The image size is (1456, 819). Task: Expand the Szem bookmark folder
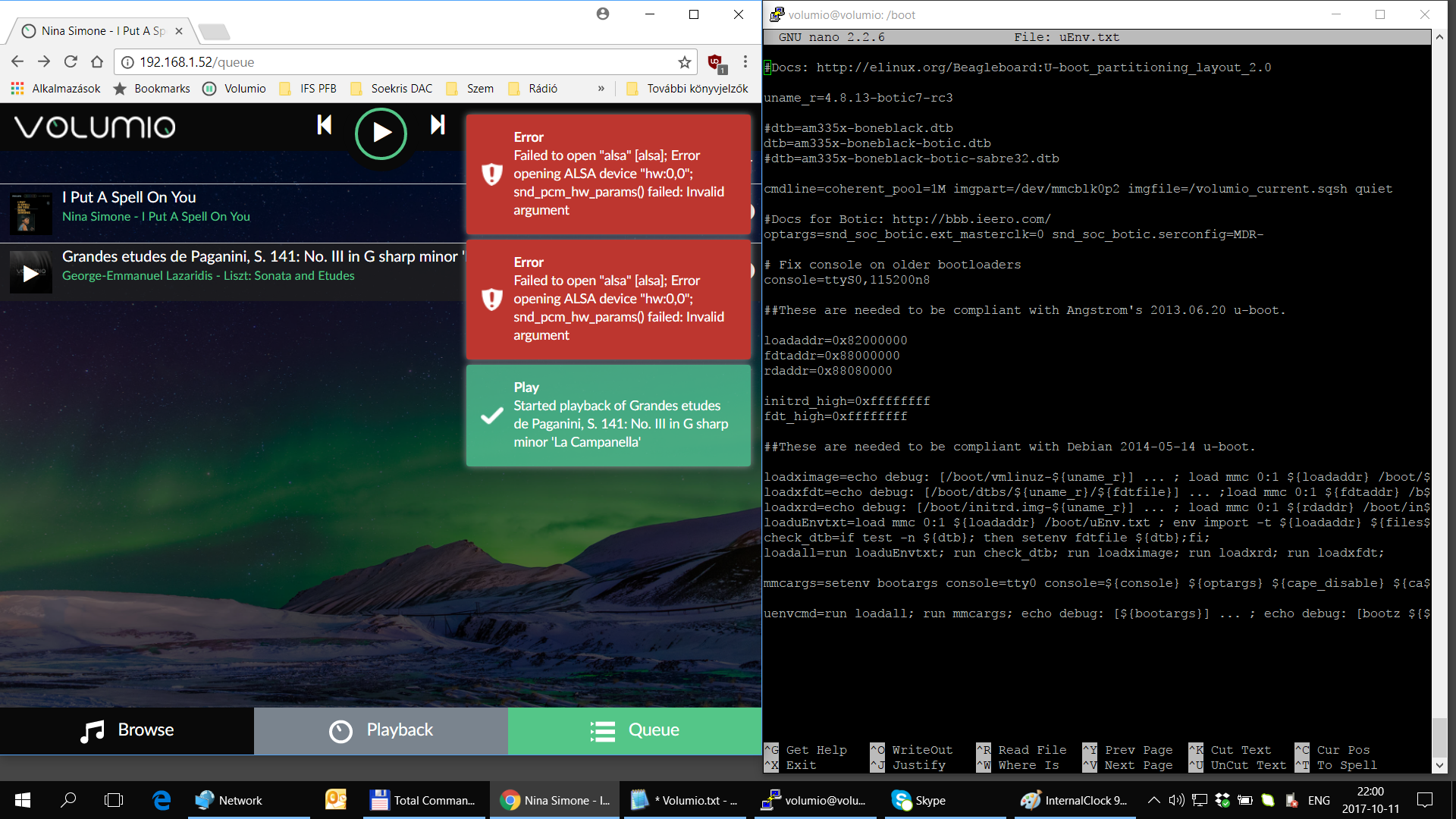[470, 89]
